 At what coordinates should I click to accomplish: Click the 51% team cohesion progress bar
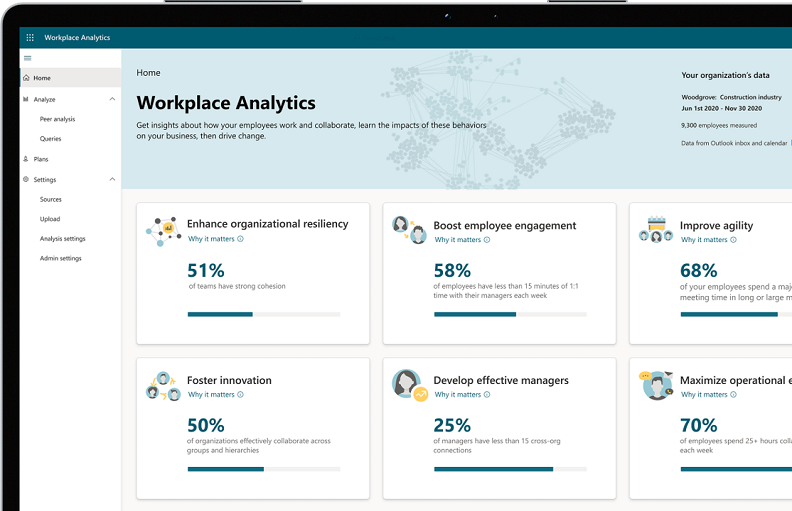coord(264,314)
